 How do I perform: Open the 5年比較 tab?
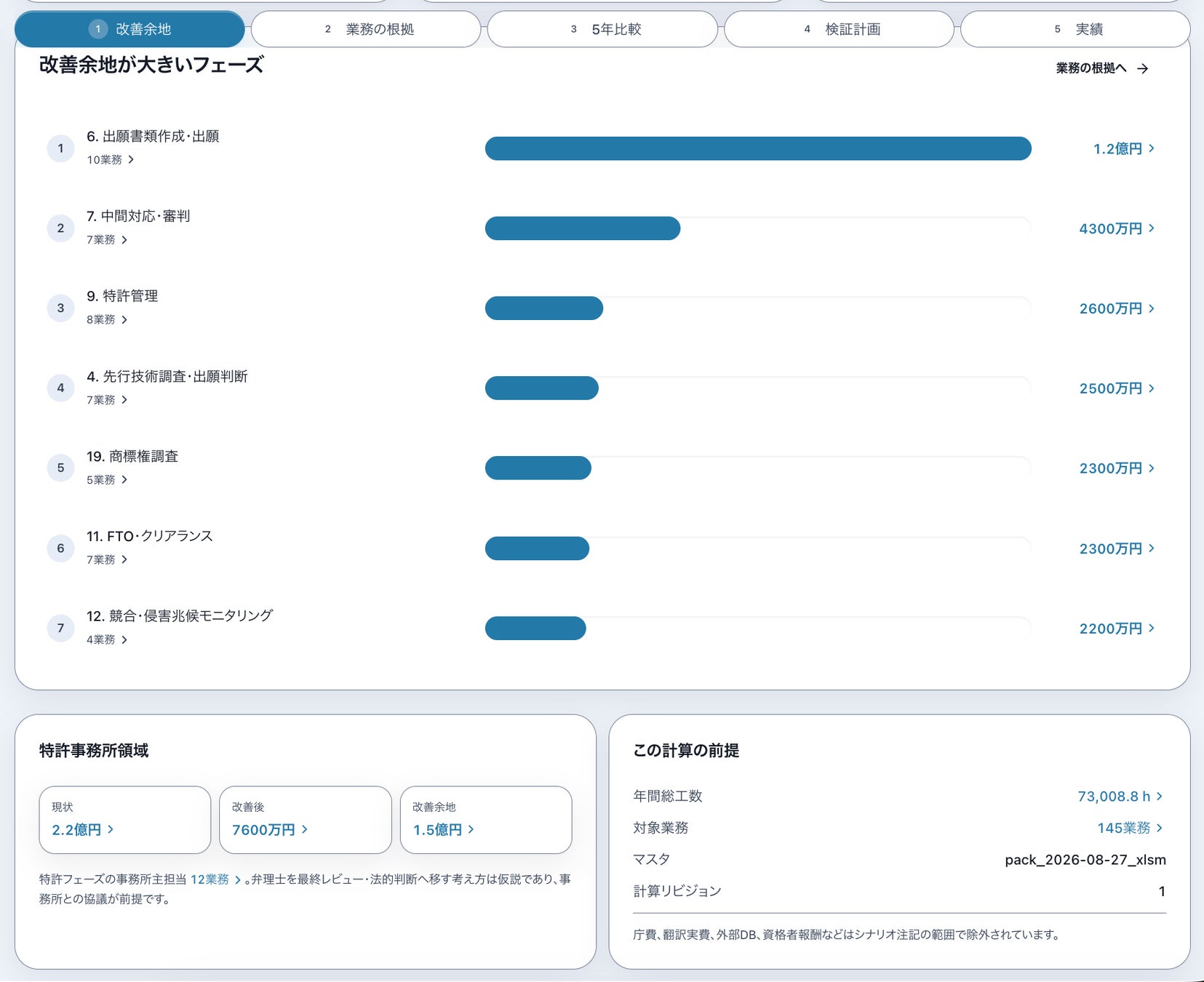602,29
